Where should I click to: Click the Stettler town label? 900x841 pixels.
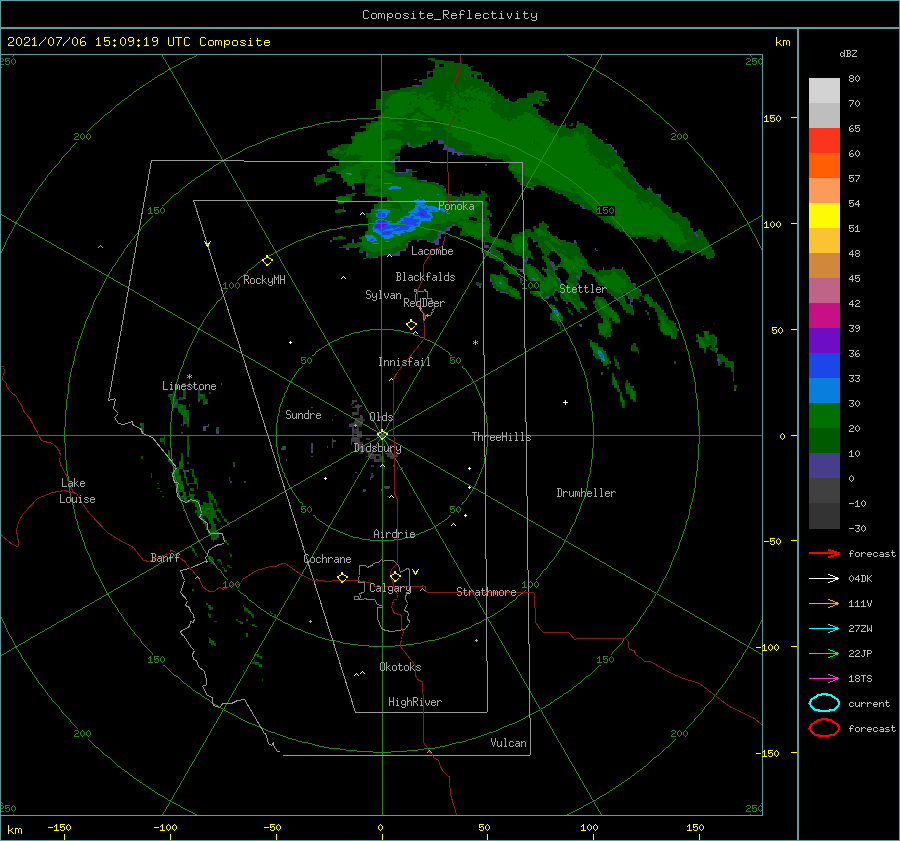583,289
